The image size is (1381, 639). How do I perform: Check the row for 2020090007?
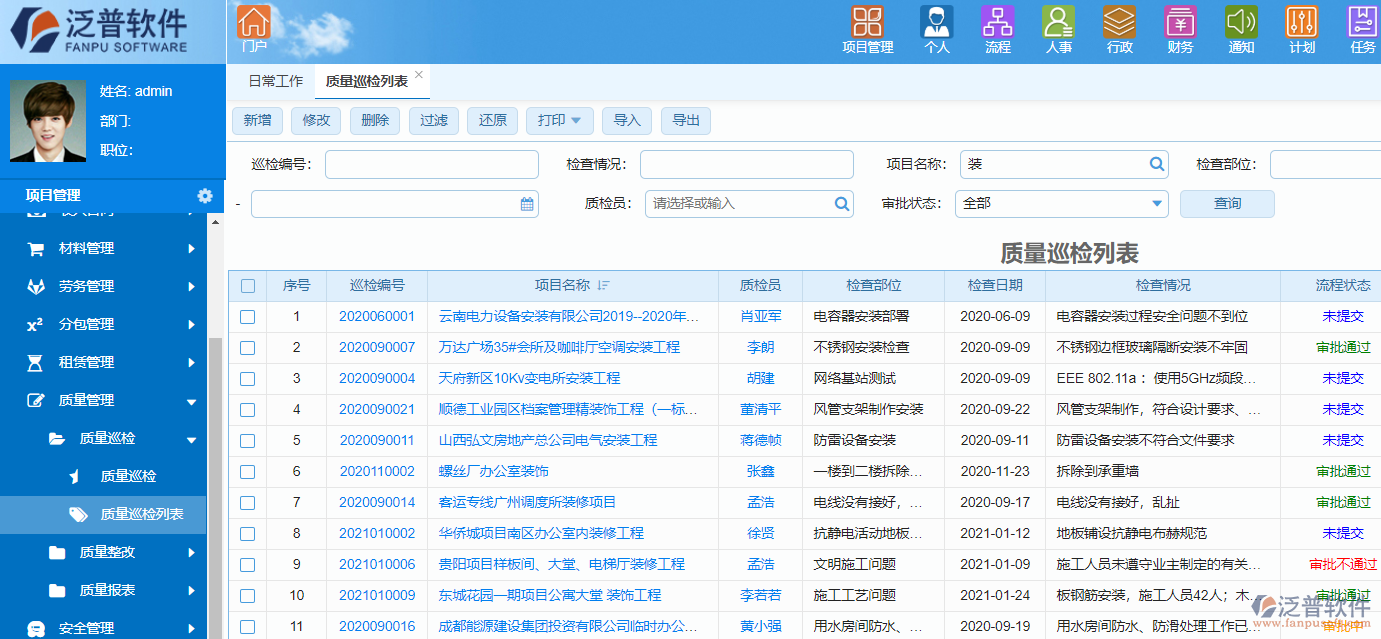pyautogui.click(x=248, y=348)
